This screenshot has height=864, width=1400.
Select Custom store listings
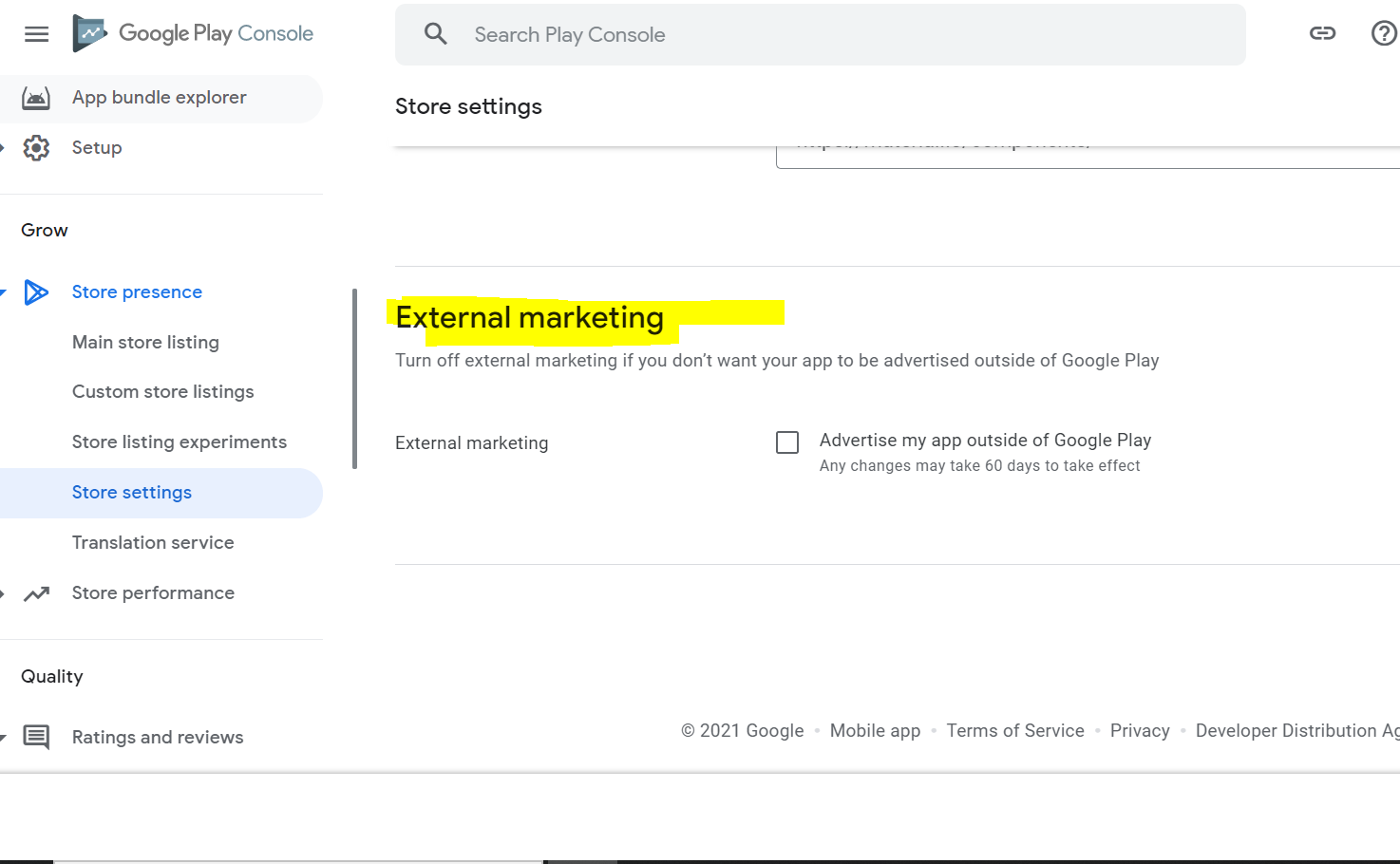[162, 392]
